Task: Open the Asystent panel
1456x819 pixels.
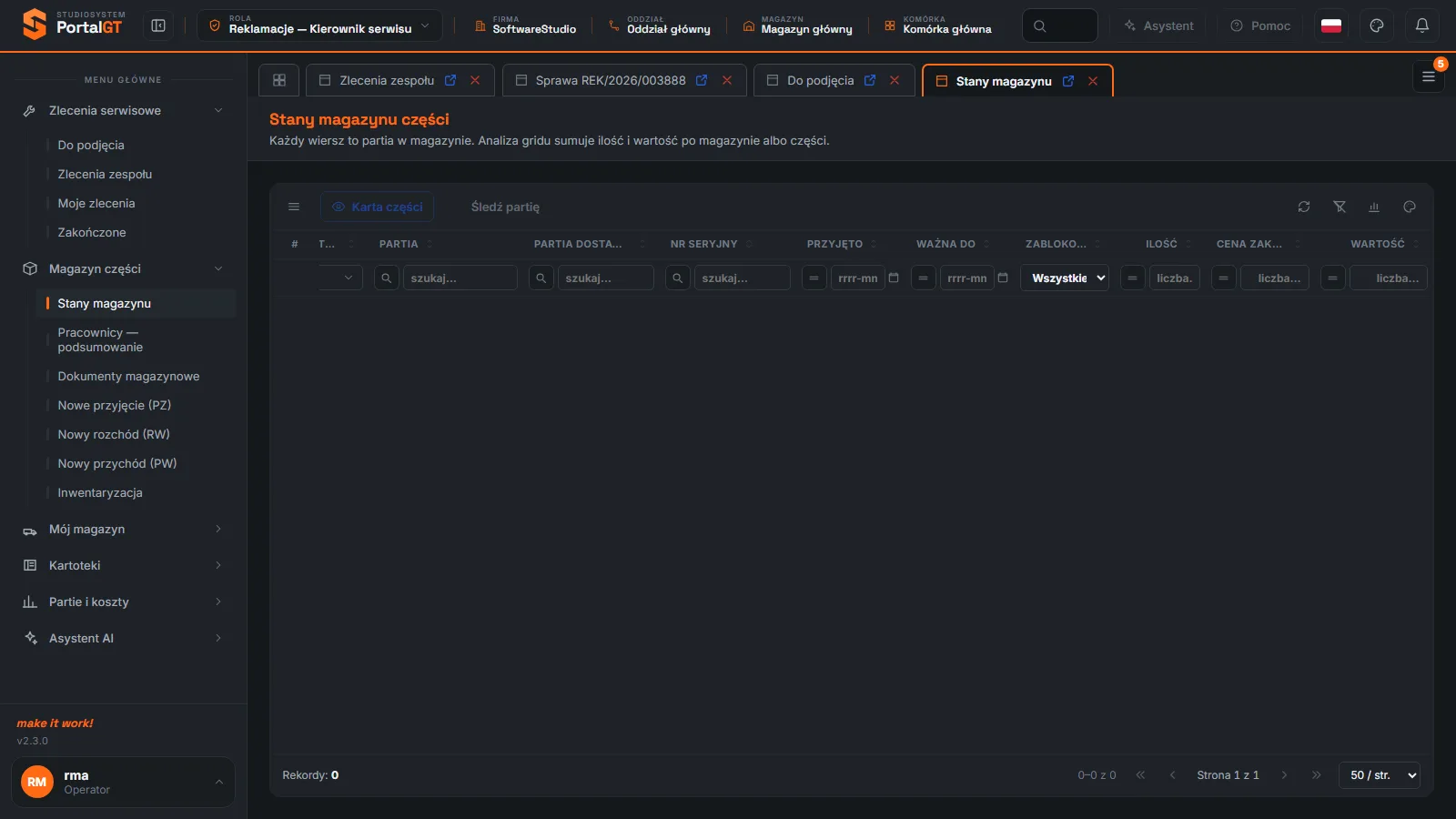Action: pyautogui.click(x=1158, y=25)
